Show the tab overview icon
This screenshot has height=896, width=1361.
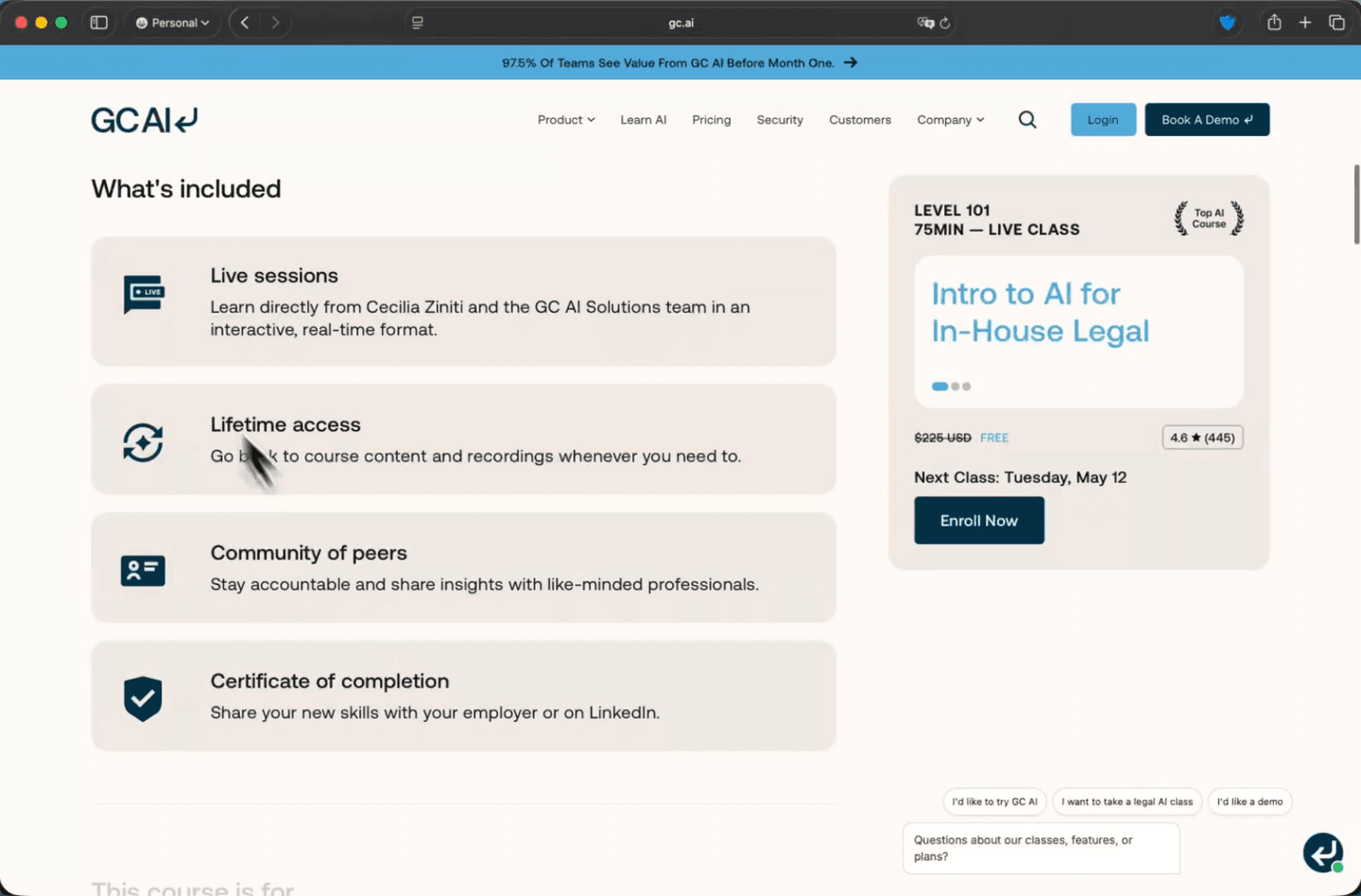1336,23
